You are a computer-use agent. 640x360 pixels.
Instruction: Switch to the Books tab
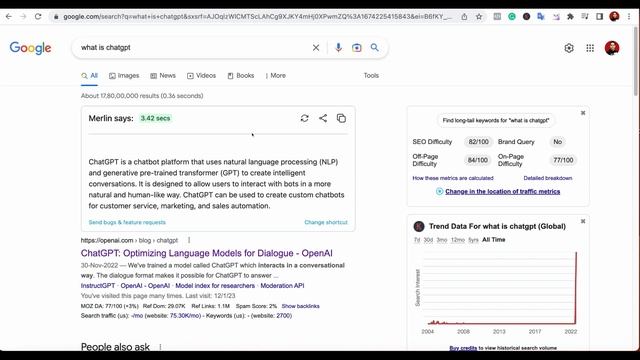click(241, 76)
